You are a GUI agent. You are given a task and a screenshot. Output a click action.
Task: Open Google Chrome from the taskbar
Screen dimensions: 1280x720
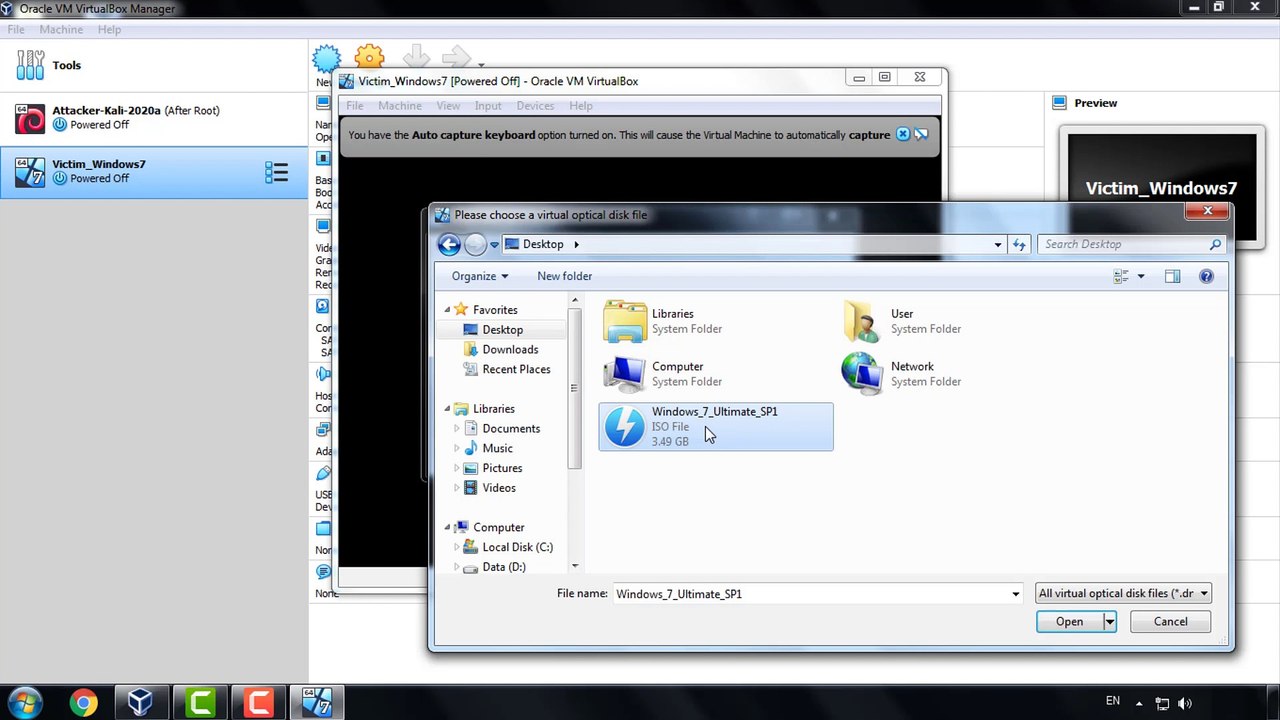(83, 703)
